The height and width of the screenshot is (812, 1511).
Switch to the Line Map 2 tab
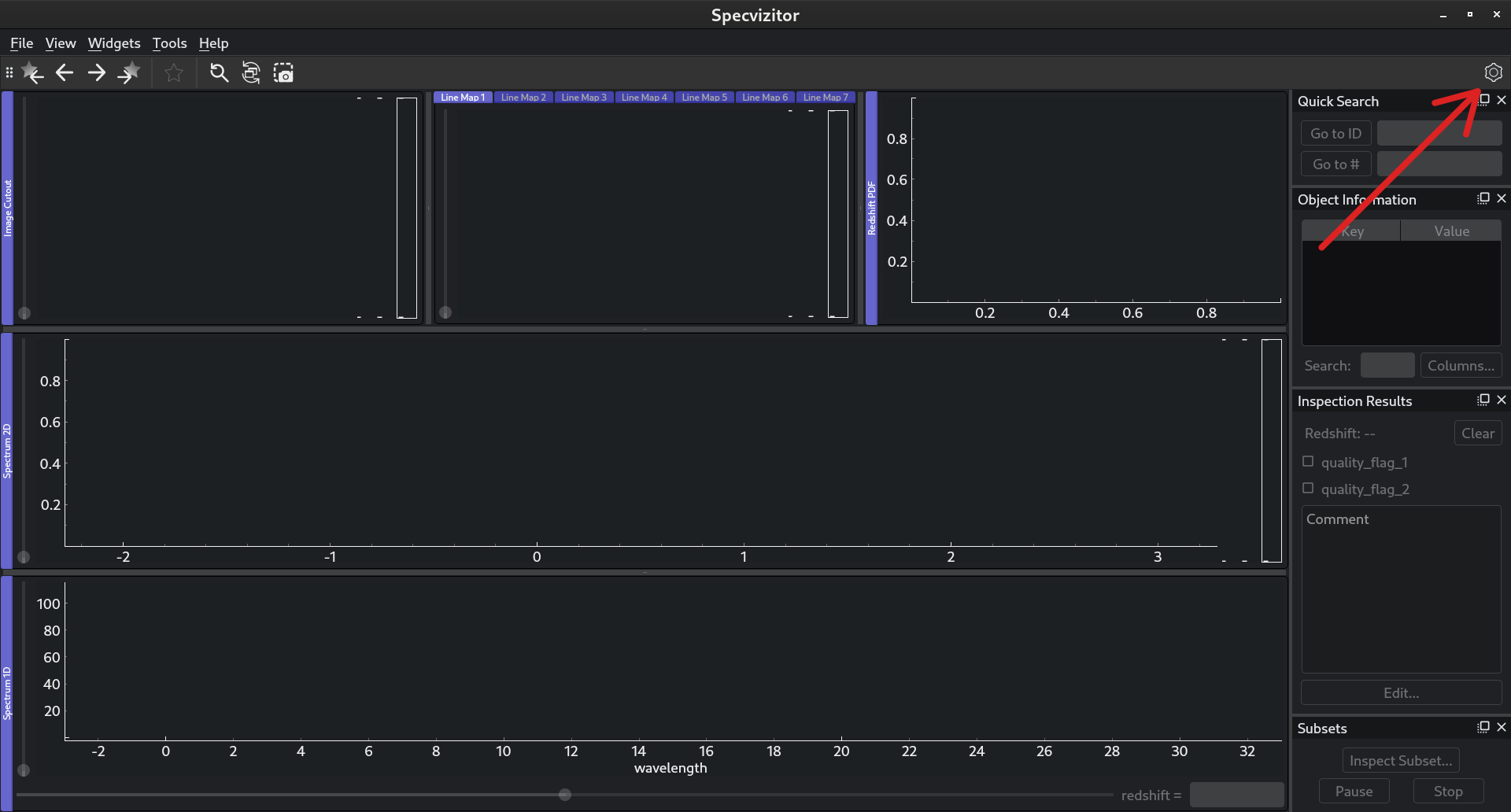(x=523, y=98)
